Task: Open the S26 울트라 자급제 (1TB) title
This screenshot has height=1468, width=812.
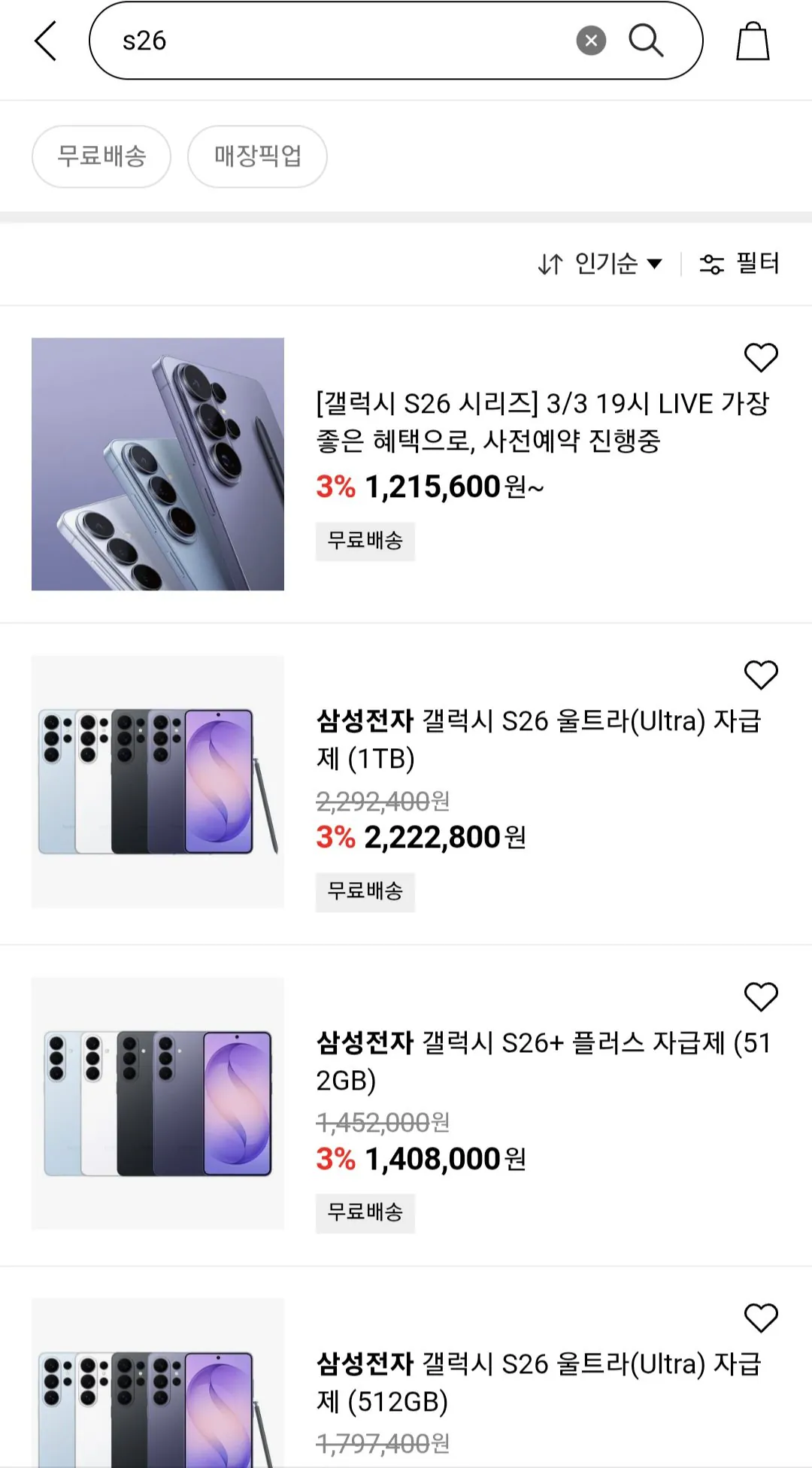Action: pos(538,739)
